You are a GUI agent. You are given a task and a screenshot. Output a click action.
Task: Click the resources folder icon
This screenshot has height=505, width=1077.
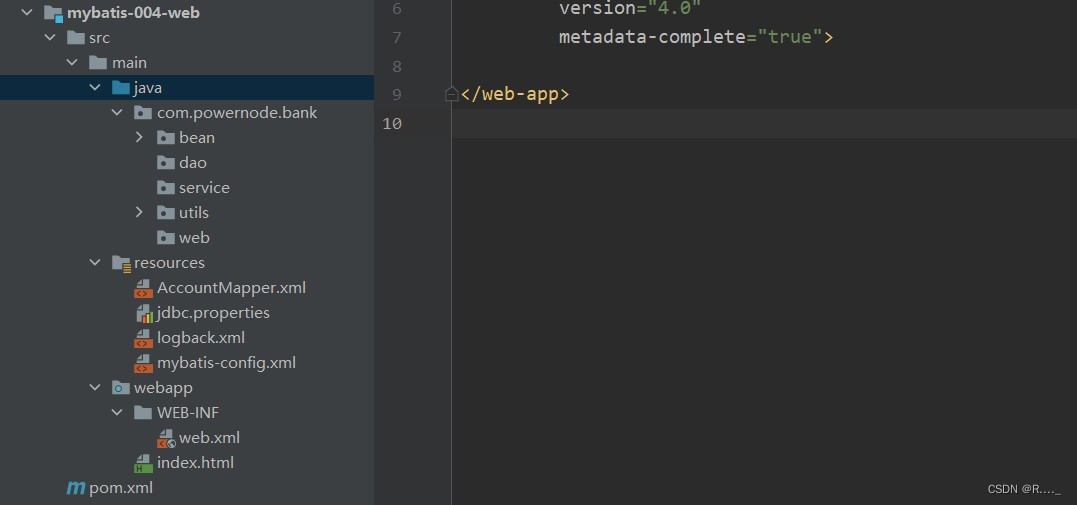(121, 263)
